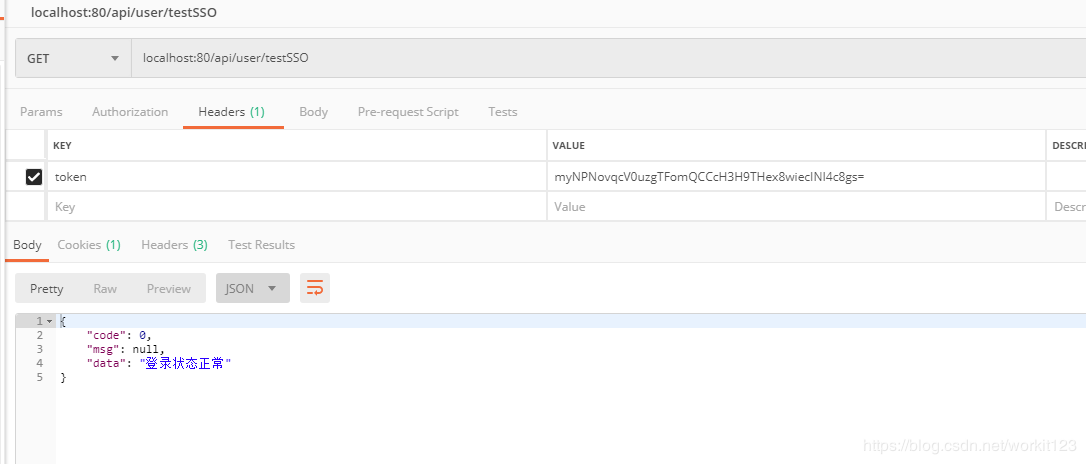Click the empty Key placeholder field

[x=295, y=207]
